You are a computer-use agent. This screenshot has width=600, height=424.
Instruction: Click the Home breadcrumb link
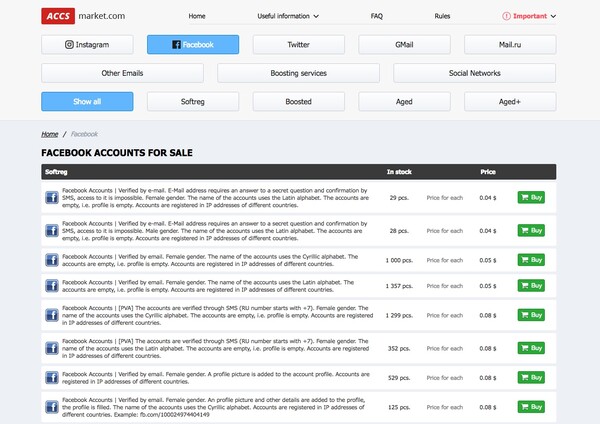(50, 134)
